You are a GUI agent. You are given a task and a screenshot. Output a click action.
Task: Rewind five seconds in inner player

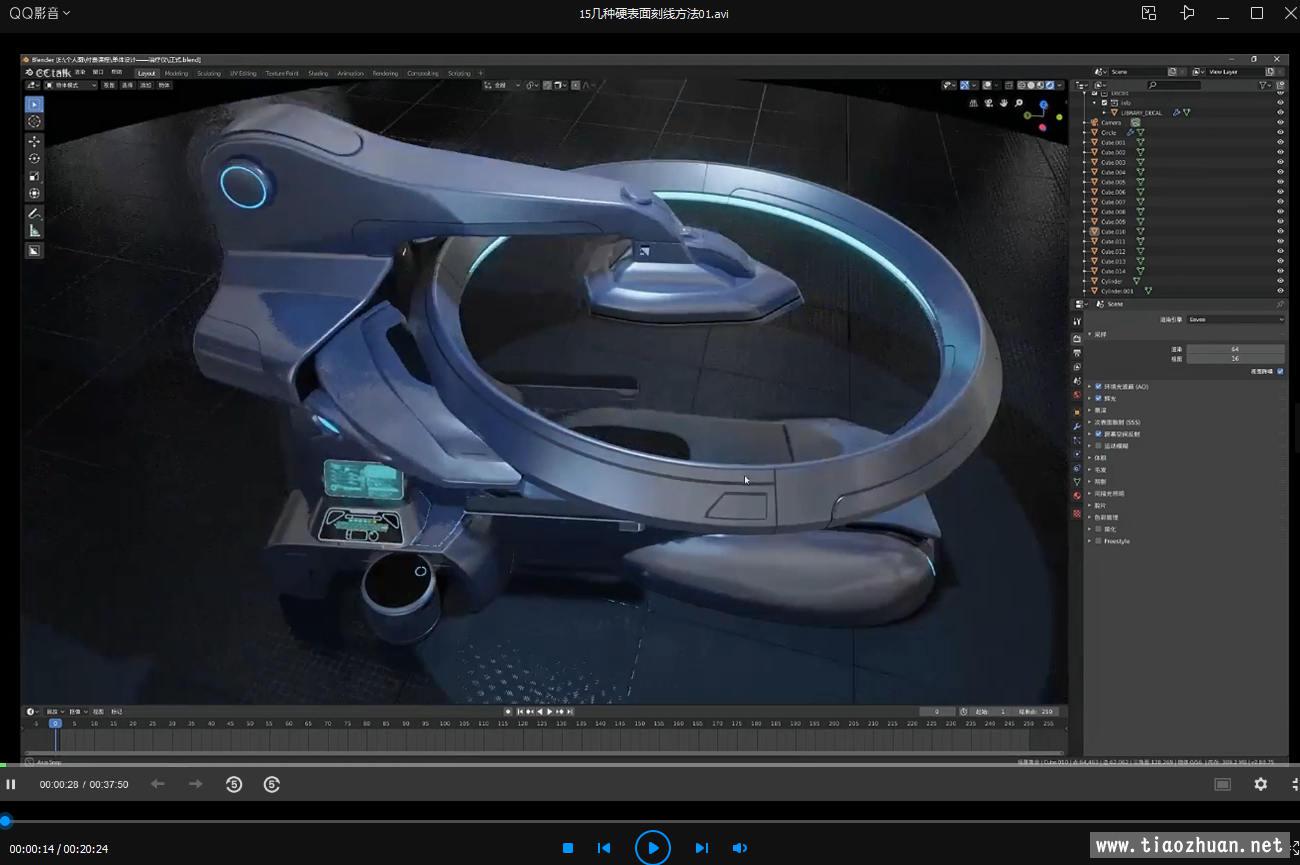[x=234, y=784]
